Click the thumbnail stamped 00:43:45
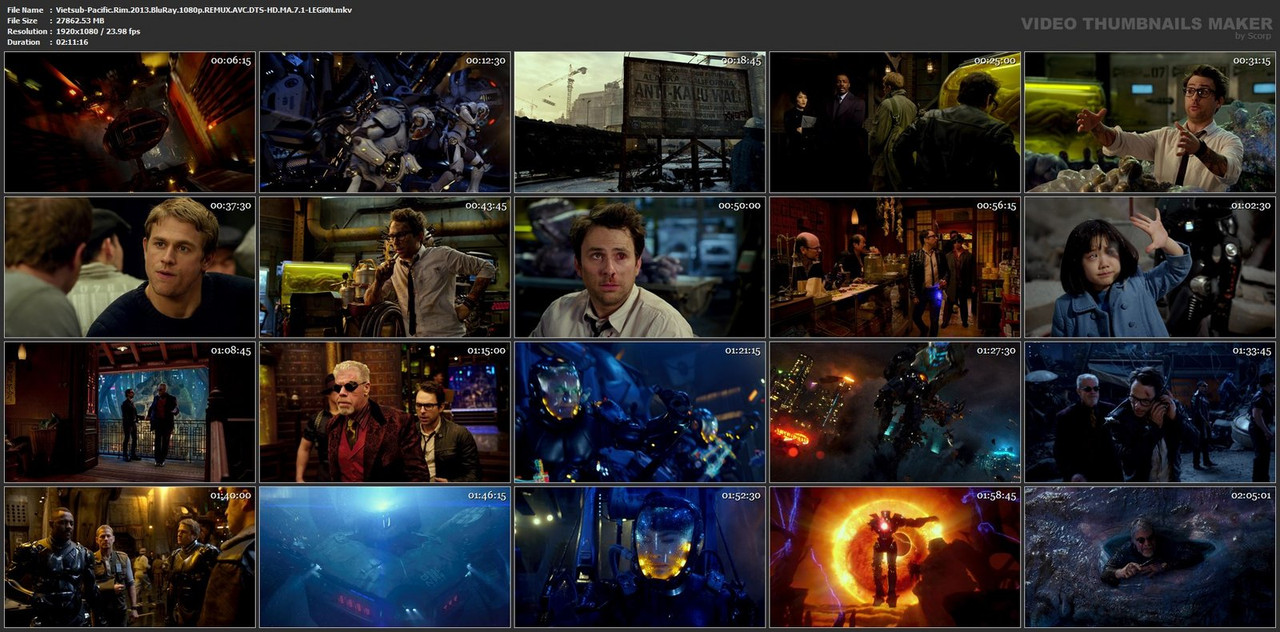Screen dimensions: 1280x632 (x=385, y=267)
